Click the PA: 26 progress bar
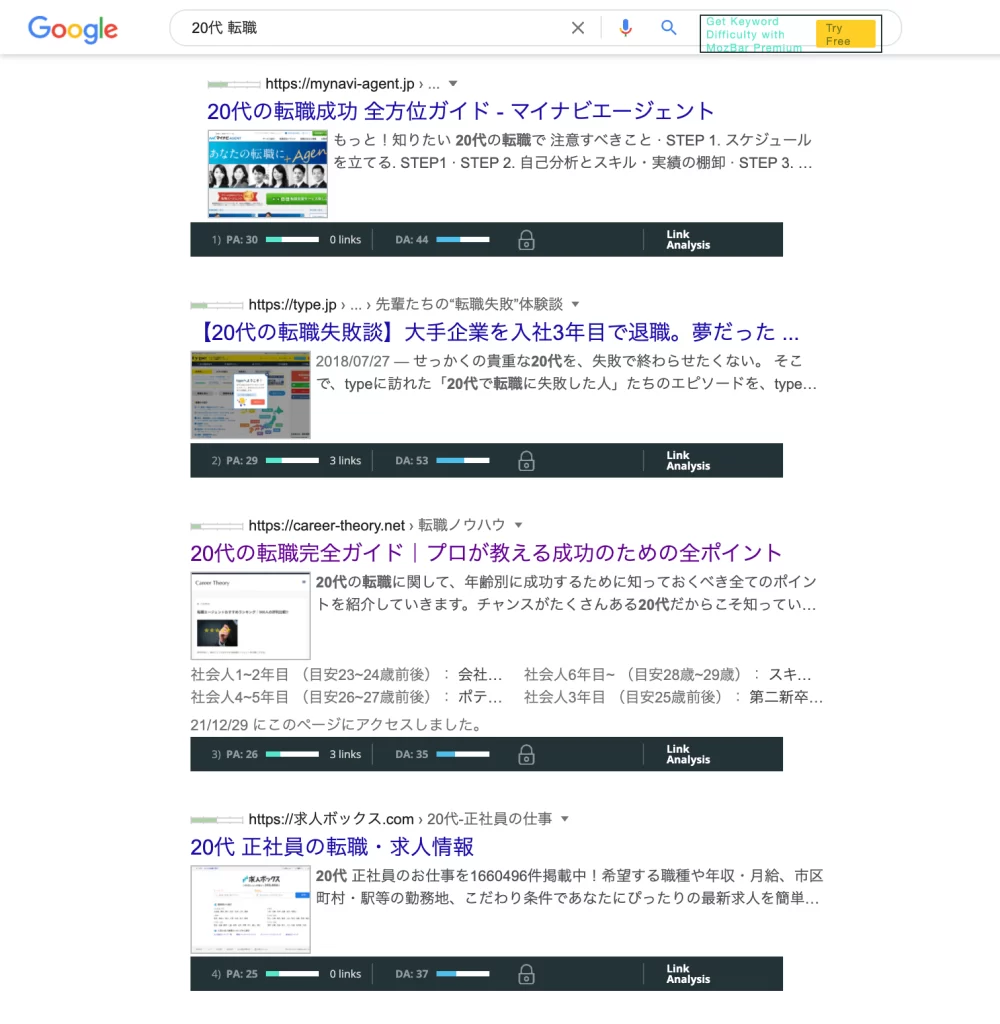This screenshot has width=1000, height=1024. coord(292,755)
